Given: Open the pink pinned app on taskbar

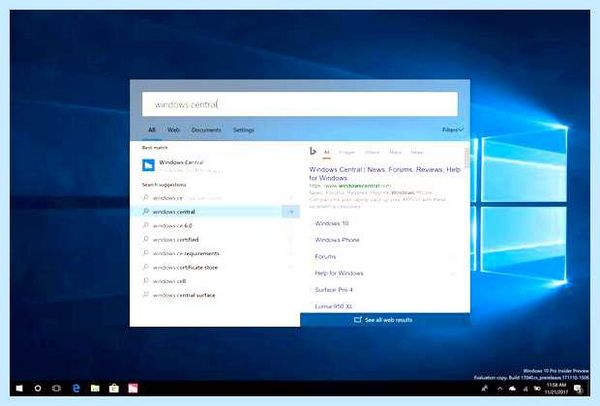Looking at the screenshot, I should pos(133,388).
